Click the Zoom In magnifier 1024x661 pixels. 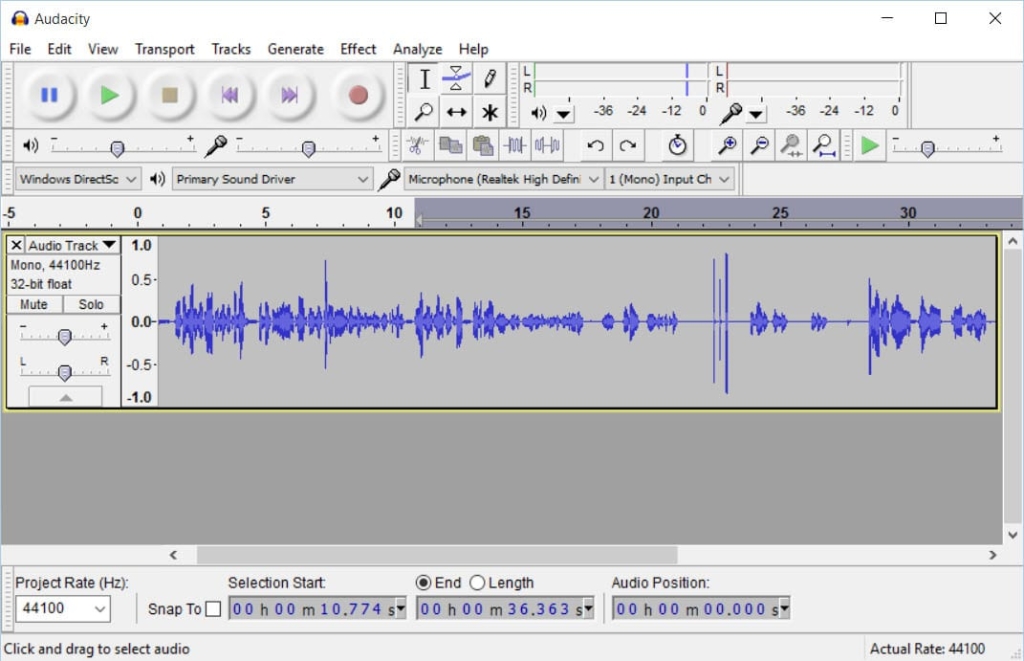[727, 146]
